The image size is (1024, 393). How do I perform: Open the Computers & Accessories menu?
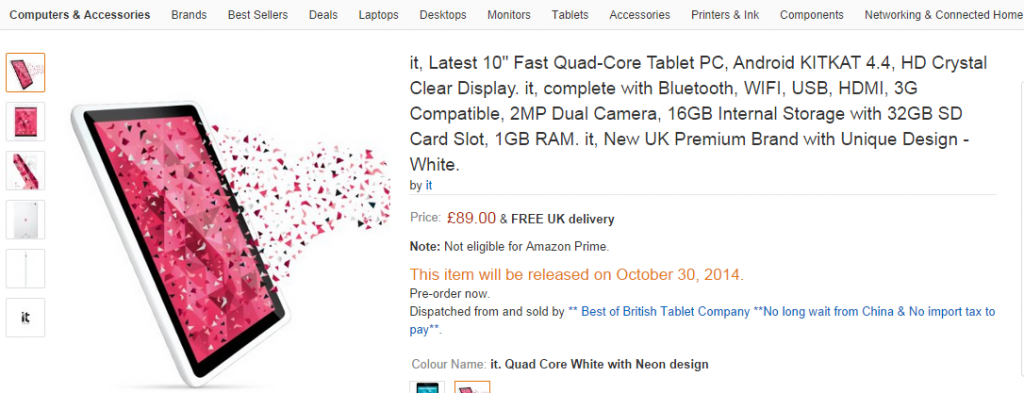[80, 14]
